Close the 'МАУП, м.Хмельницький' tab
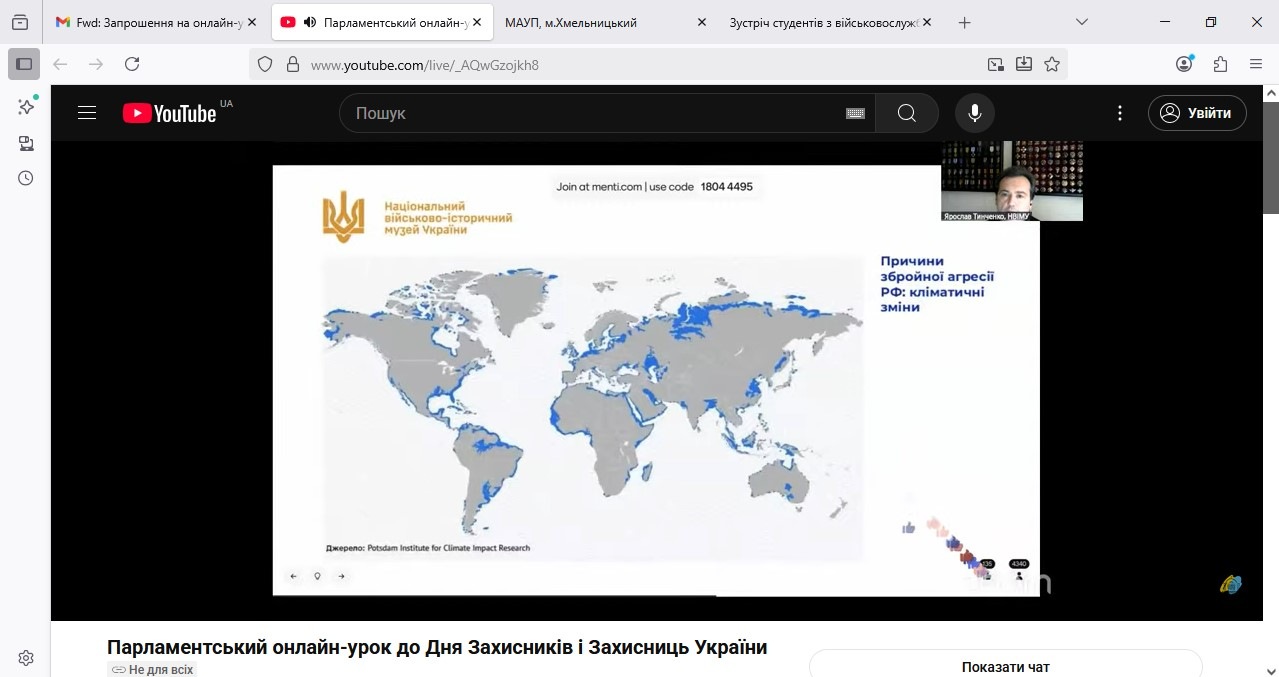1279x677 pixels. (701, 22)
